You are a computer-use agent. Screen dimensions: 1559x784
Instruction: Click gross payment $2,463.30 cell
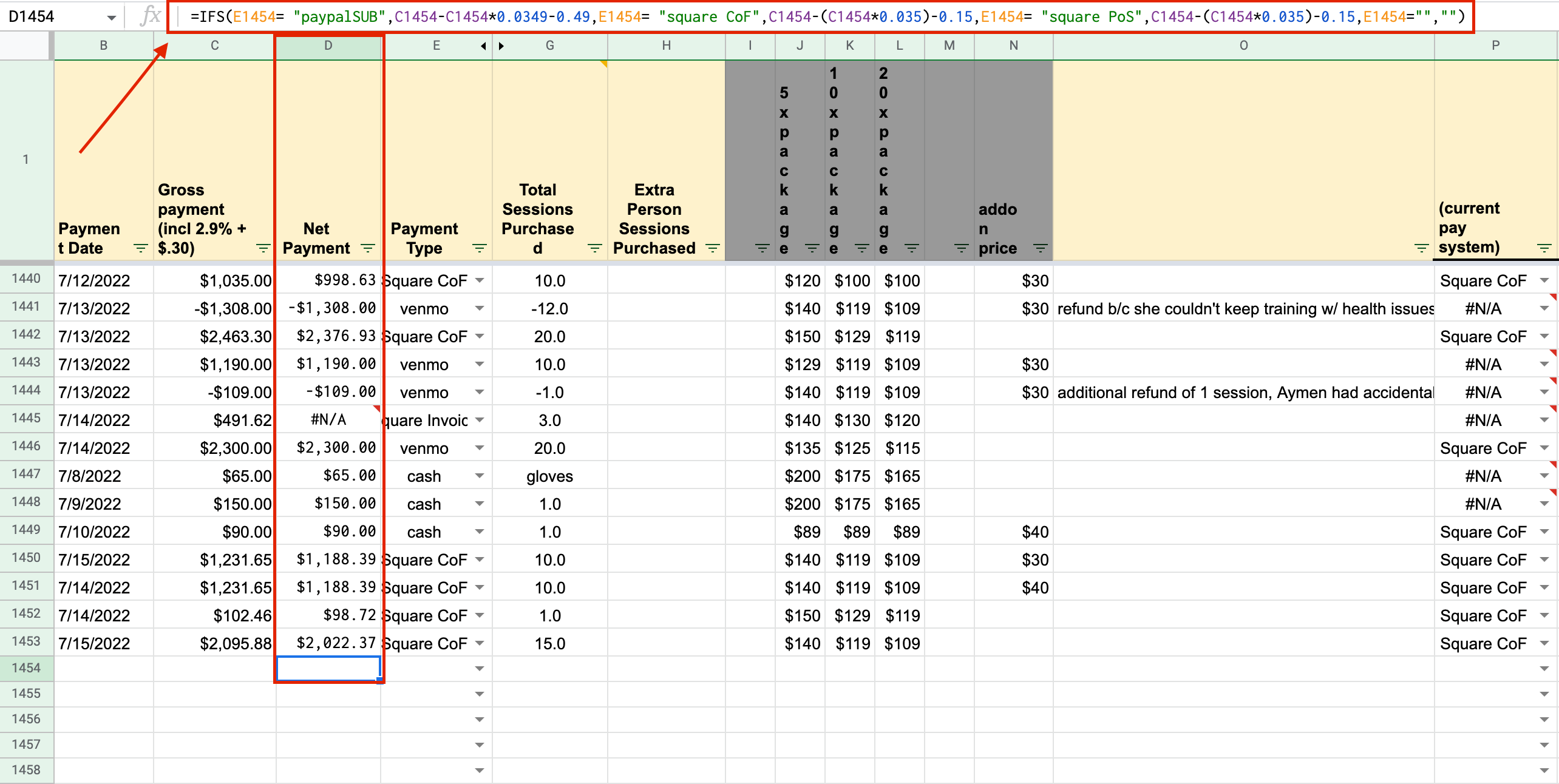point(214,336)
